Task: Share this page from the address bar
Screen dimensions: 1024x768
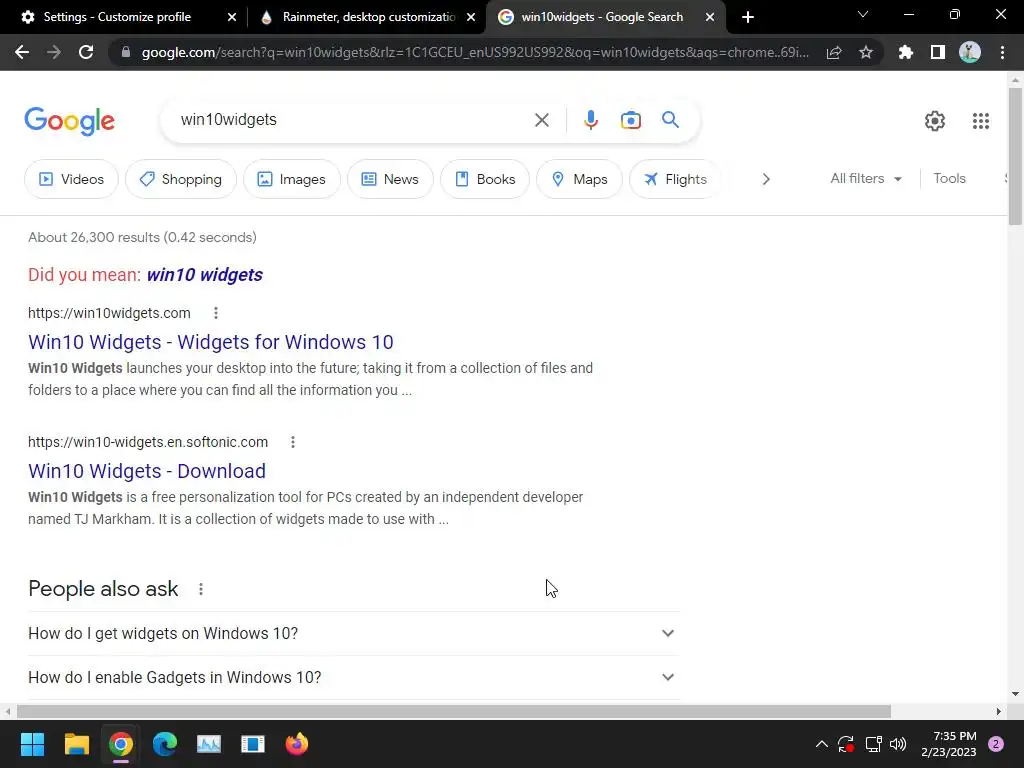Action: click(x=834, y=52)
